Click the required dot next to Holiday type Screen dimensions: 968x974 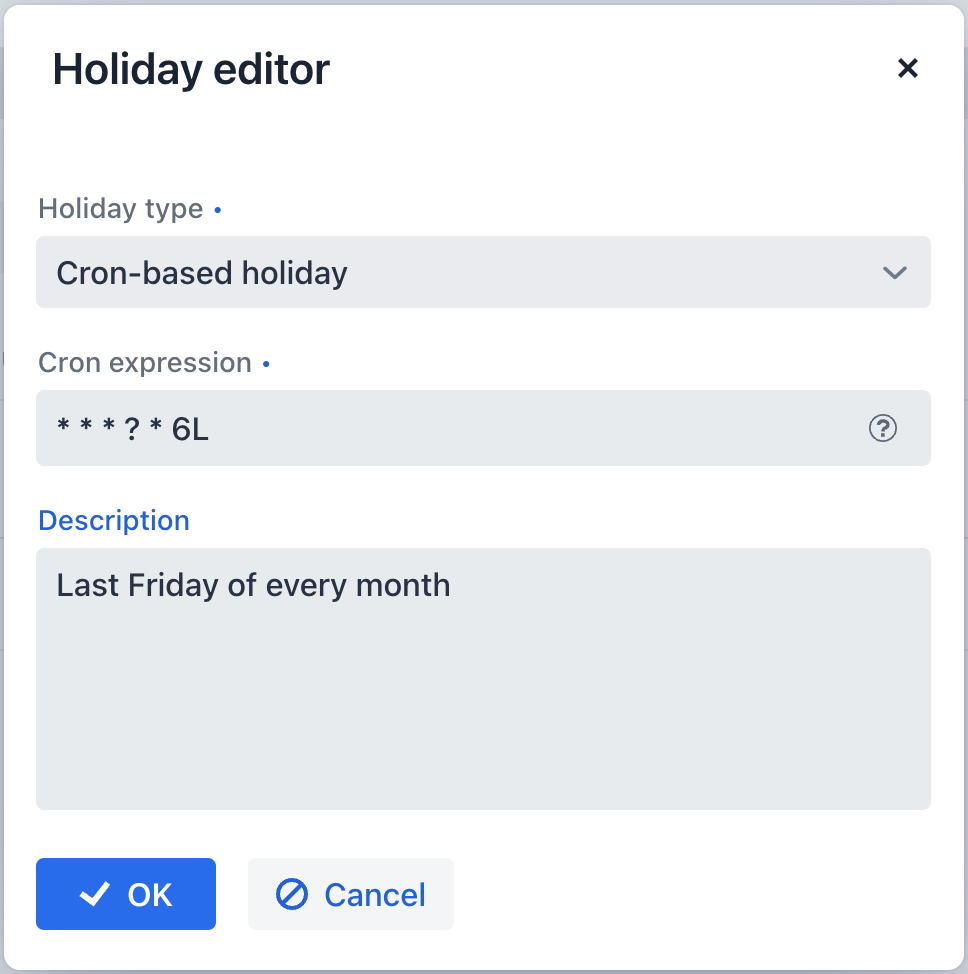tap(217, 210)
